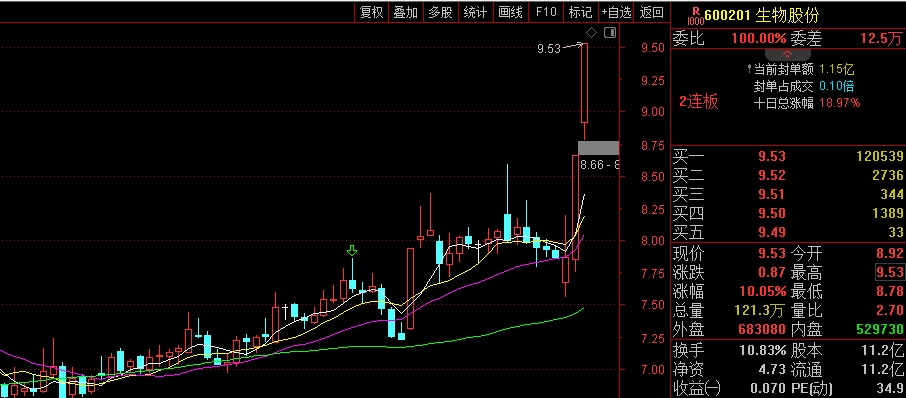Switch to 多股 multi-stock view
The width and height of the screenshot is (906, 398).
coord(440,12)
